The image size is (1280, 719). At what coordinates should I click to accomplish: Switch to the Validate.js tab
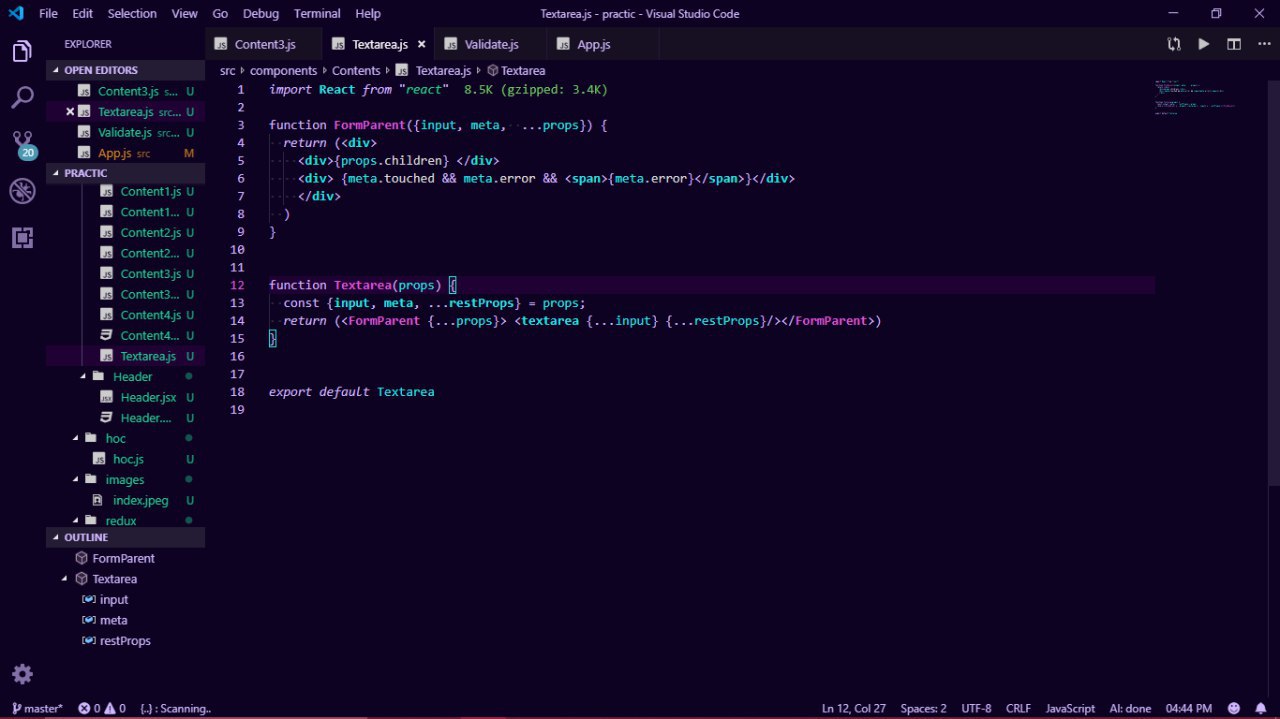tap(491, 45)
